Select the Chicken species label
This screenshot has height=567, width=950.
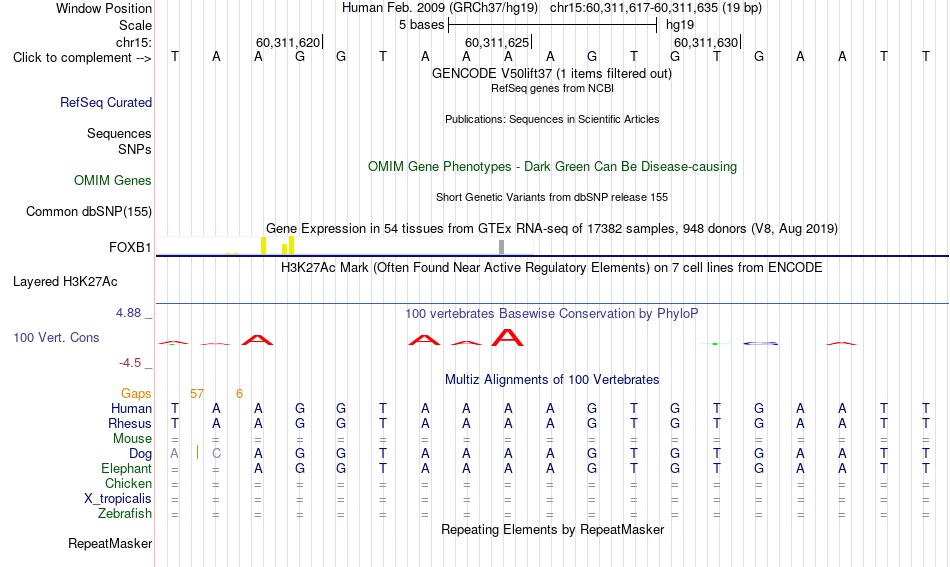tap(128, 483)
